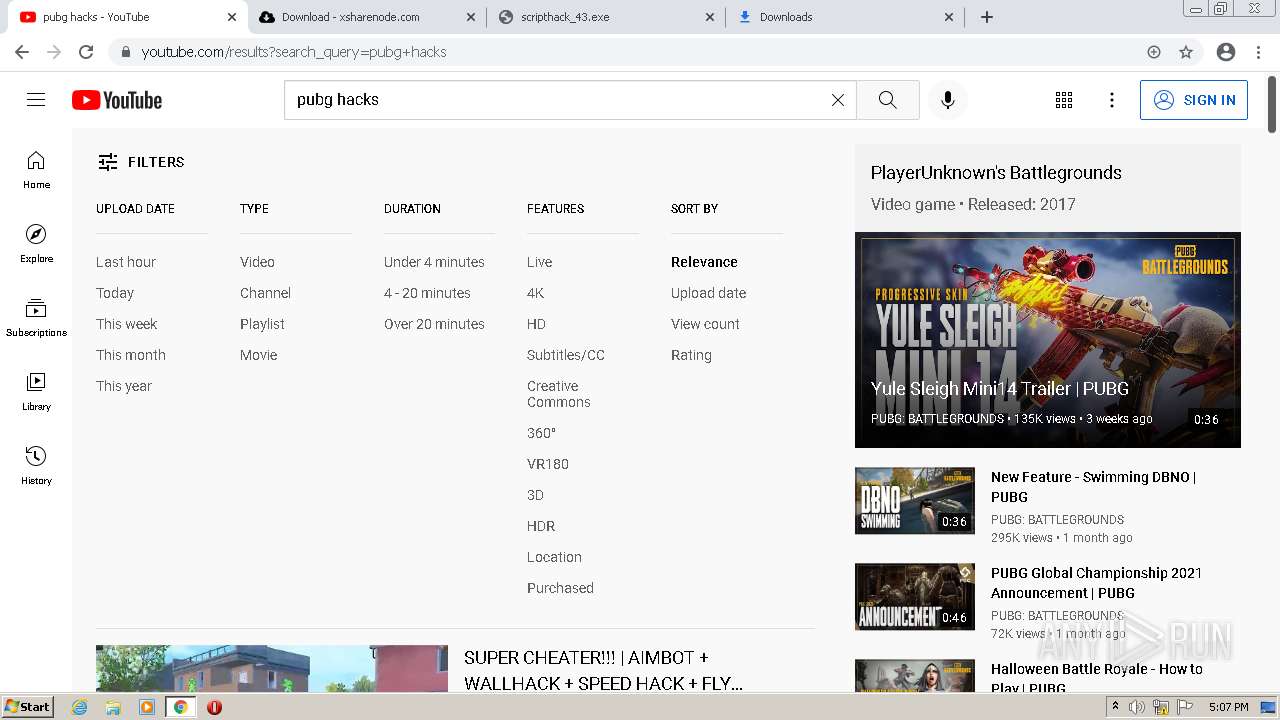
Task: Clear the search box with the X
Action: pyautogui.click(x=838, y=100)
